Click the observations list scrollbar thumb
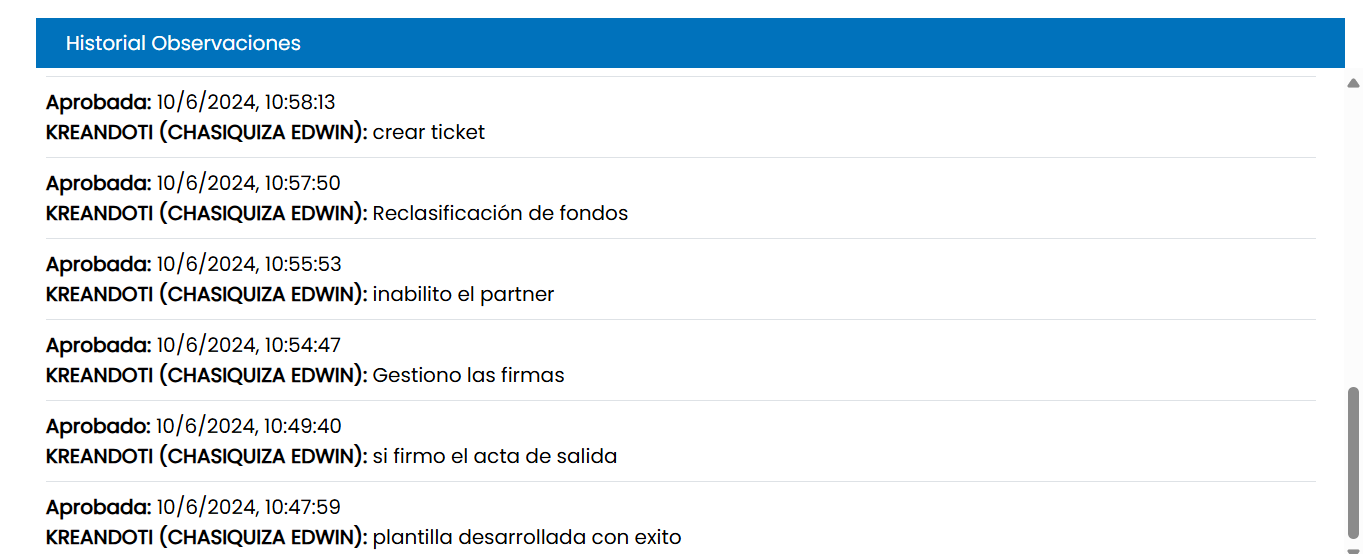Image resolution: width=1365 pixels, height=554 pixels. [1353, 460]
